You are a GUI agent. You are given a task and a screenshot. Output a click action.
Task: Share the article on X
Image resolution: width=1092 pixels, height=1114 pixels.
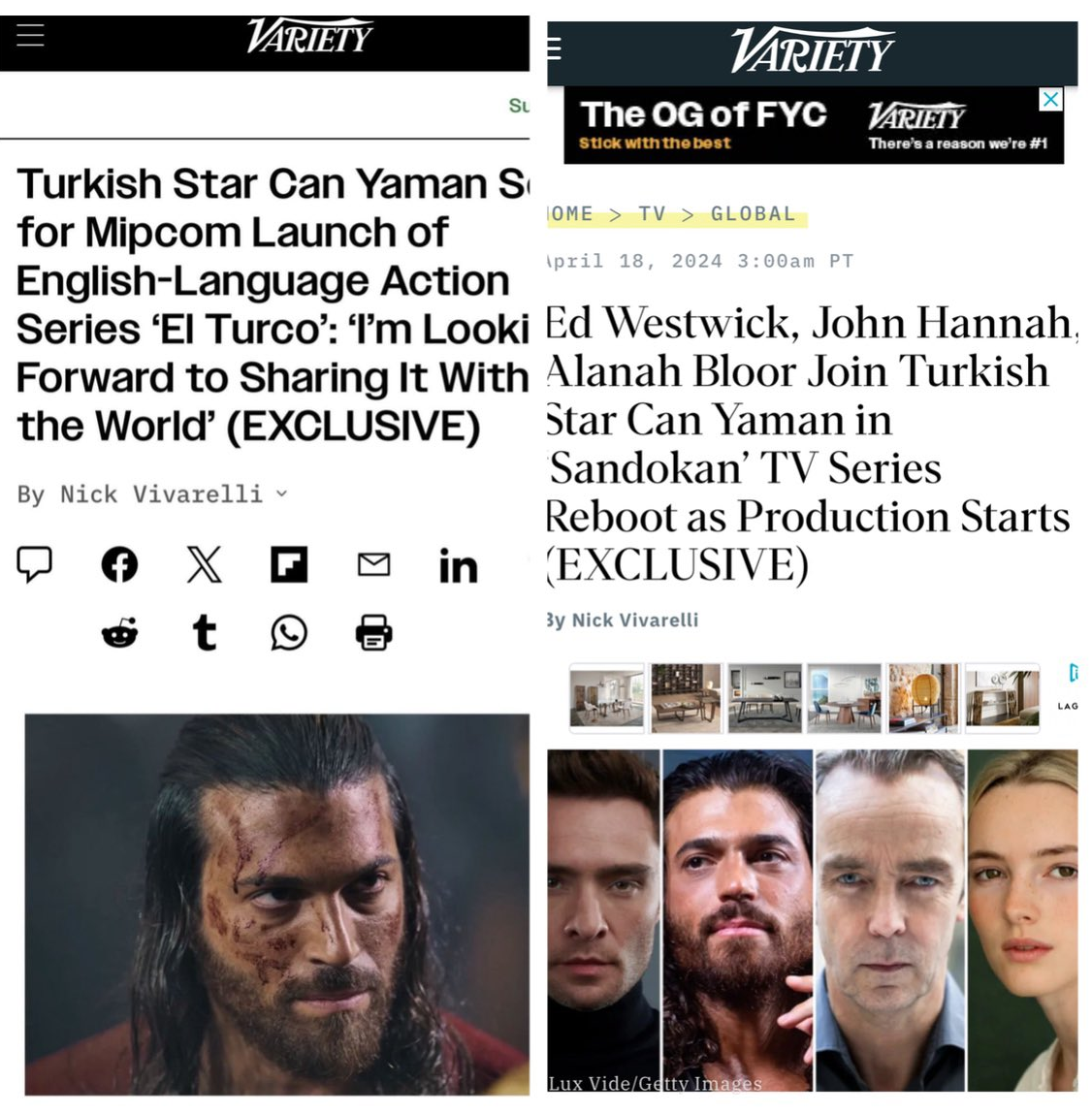[x=204, y=565]
